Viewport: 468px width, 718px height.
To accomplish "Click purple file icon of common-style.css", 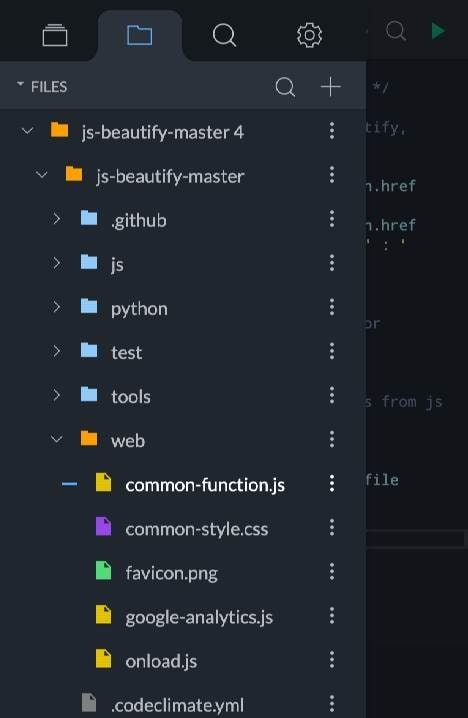I will pyautogui.click(x=103, y=526).
